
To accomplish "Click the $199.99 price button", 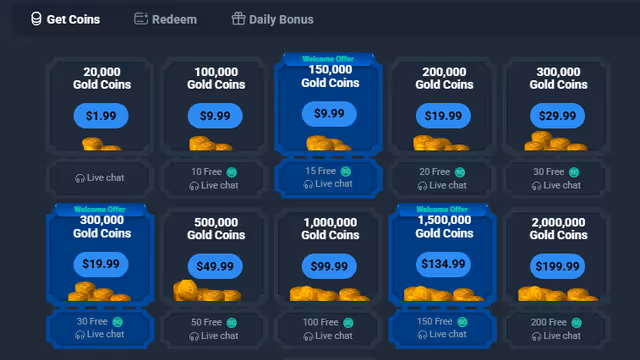I will coord(557,267).
